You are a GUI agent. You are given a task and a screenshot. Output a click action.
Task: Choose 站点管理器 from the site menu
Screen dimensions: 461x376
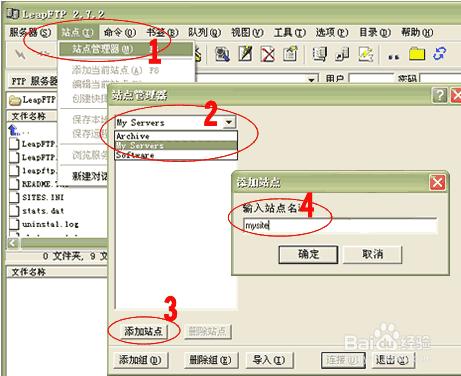tap(102, 49)
